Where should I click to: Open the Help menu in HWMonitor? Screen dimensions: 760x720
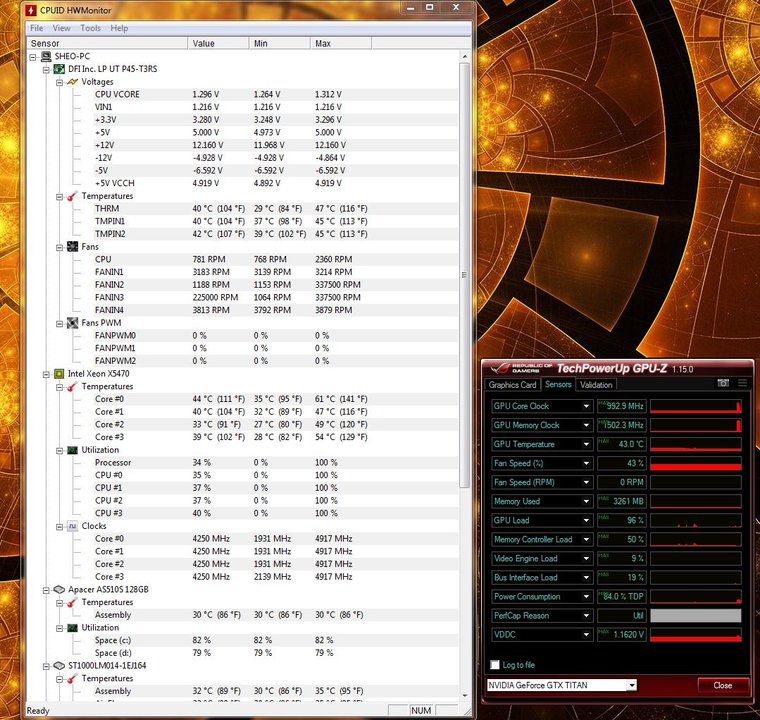119,28
